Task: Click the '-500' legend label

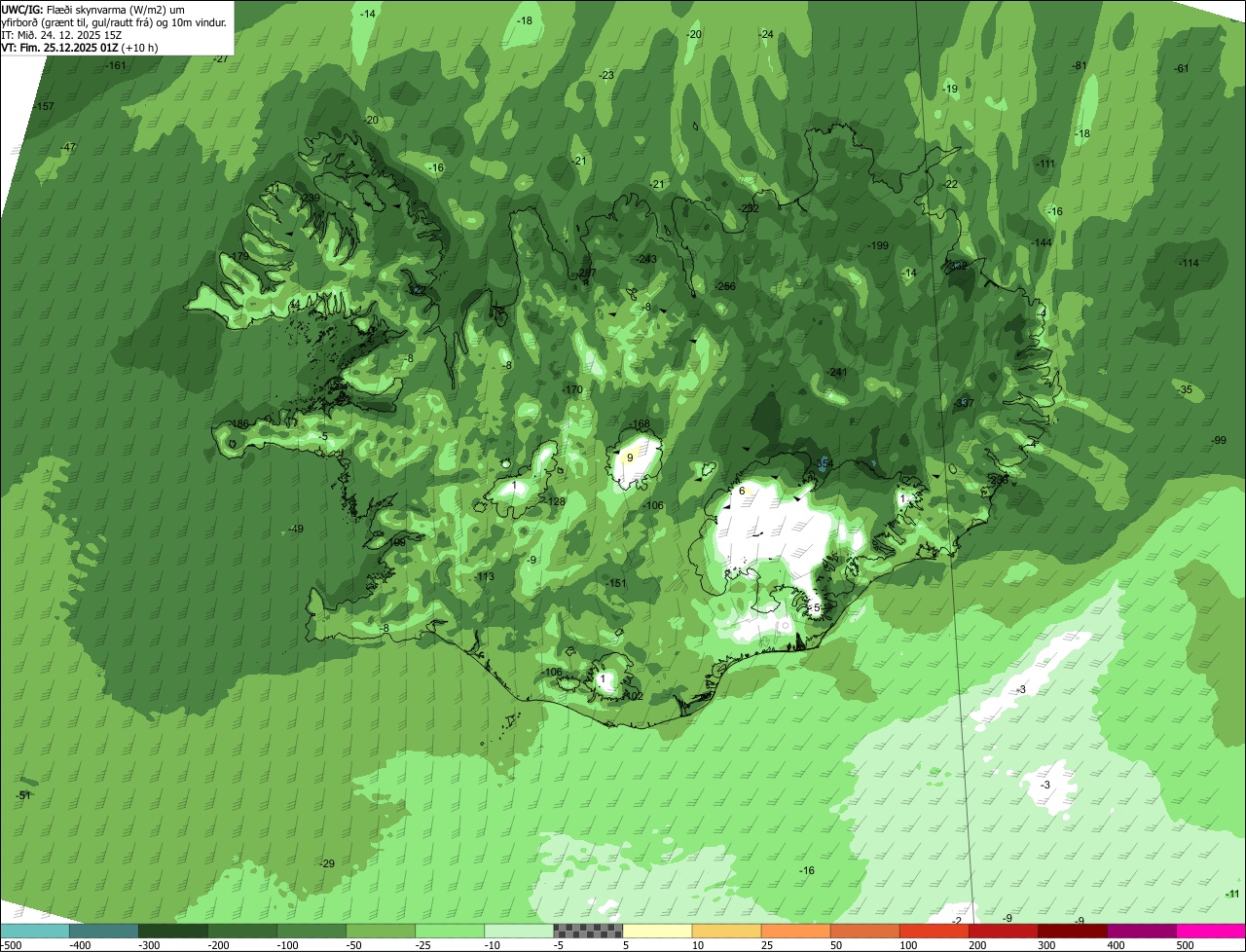Action: tap(11, 945)
